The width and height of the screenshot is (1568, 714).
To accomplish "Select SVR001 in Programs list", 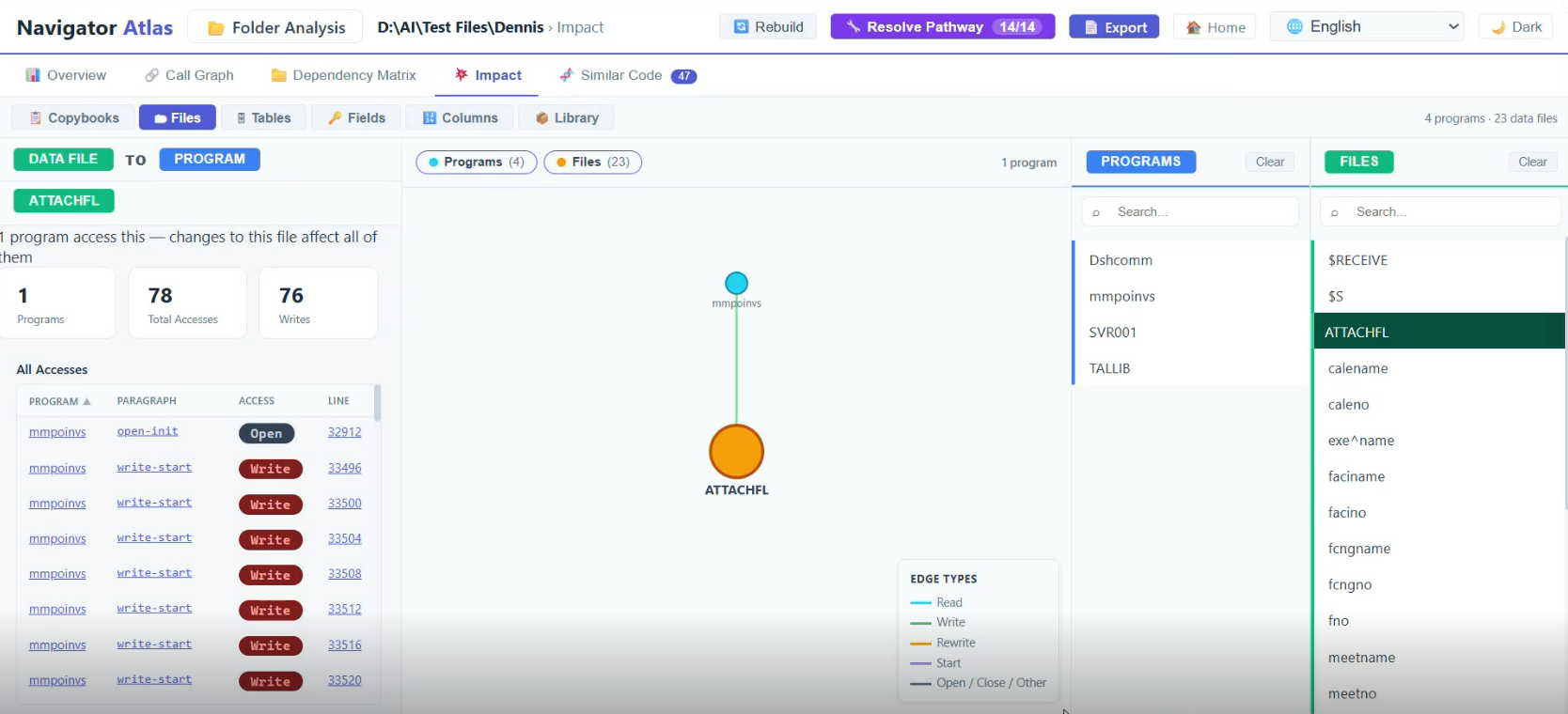I will click(x=1191, y=333).
